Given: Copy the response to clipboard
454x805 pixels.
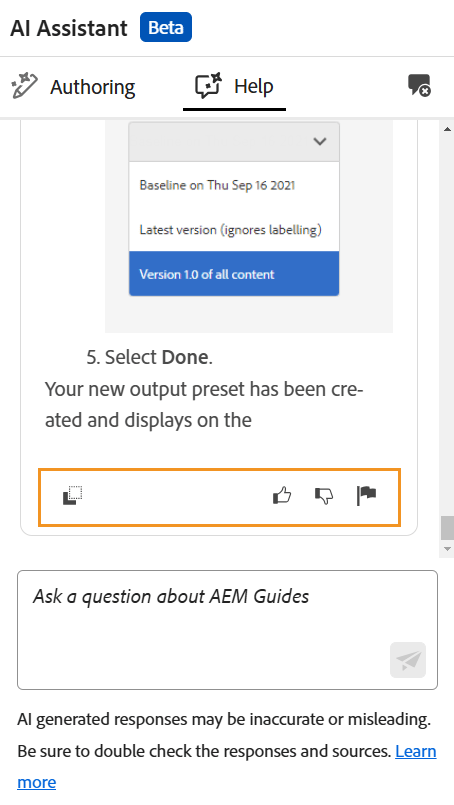Looking at the screenshot, I should [72, 496].
